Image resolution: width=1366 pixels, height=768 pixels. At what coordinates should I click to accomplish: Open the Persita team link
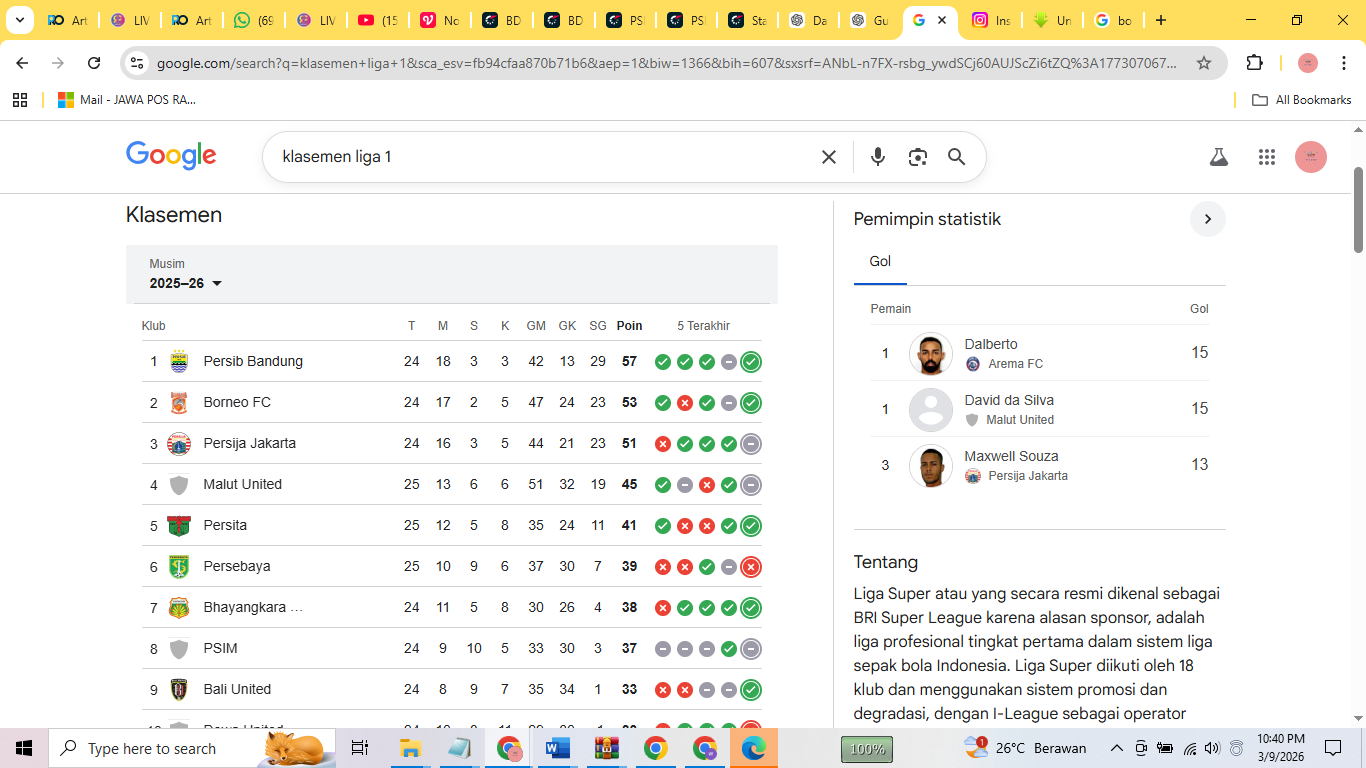tap(225, 525)
